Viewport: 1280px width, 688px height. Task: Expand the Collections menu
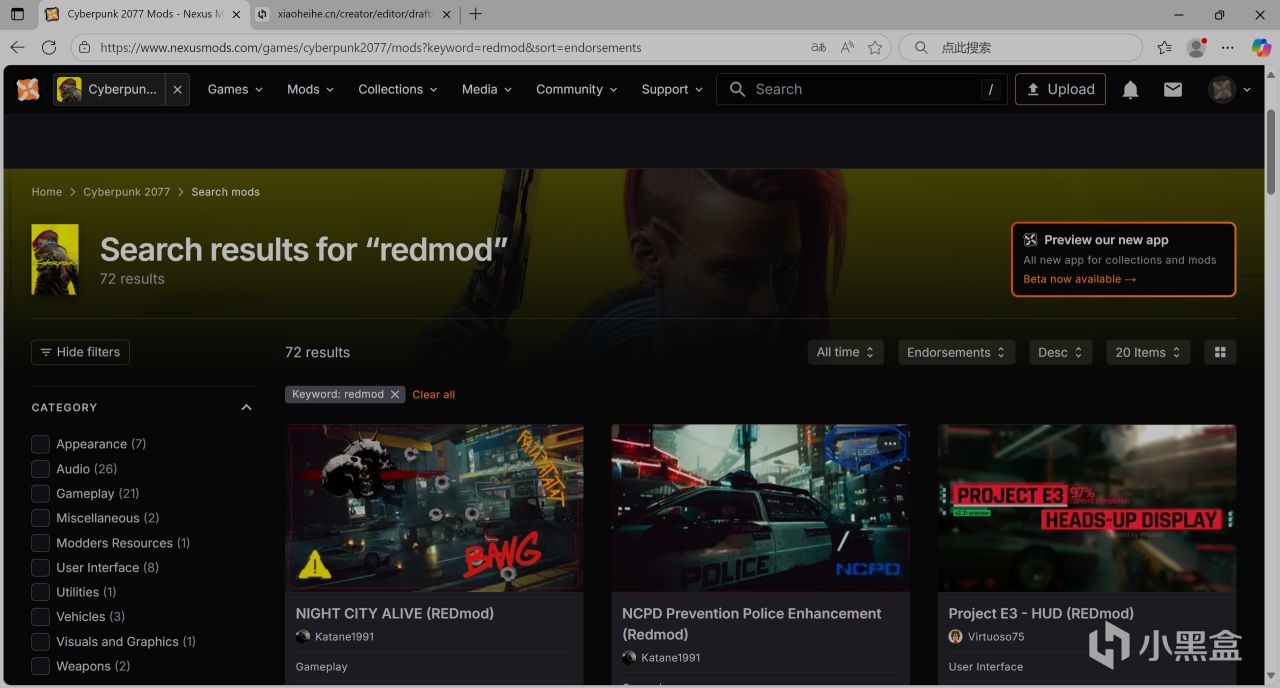point(398,89)
